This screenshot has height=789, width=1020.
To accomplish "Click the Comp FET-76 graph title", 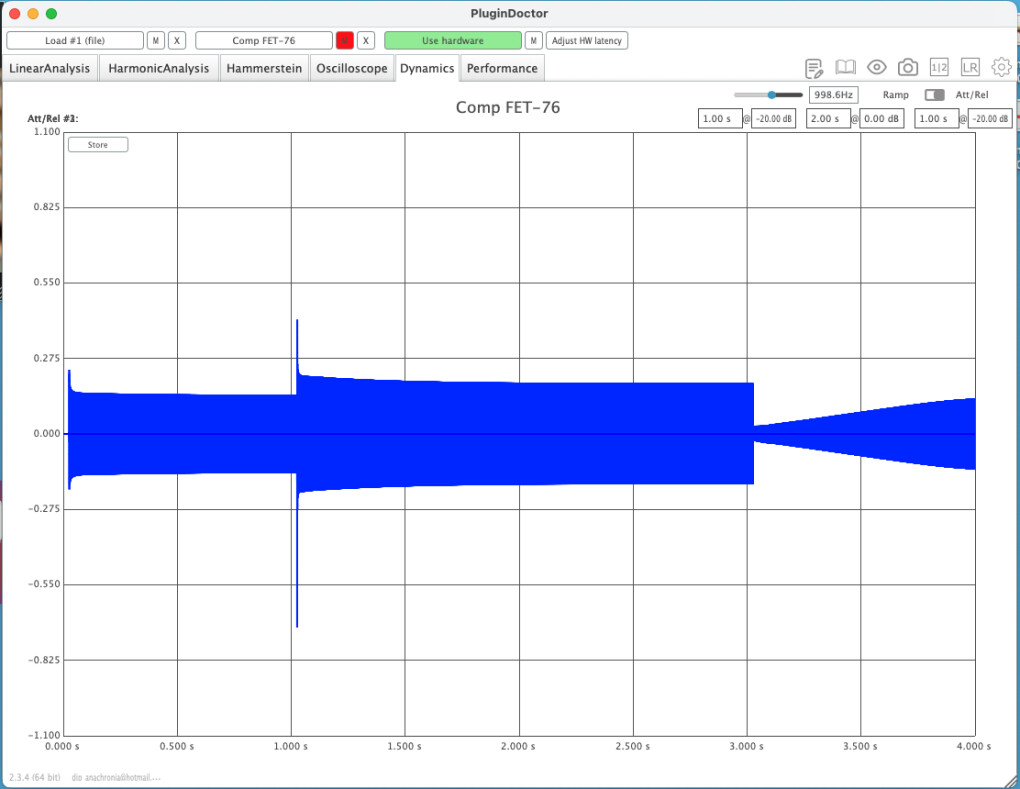I will 507,107.
